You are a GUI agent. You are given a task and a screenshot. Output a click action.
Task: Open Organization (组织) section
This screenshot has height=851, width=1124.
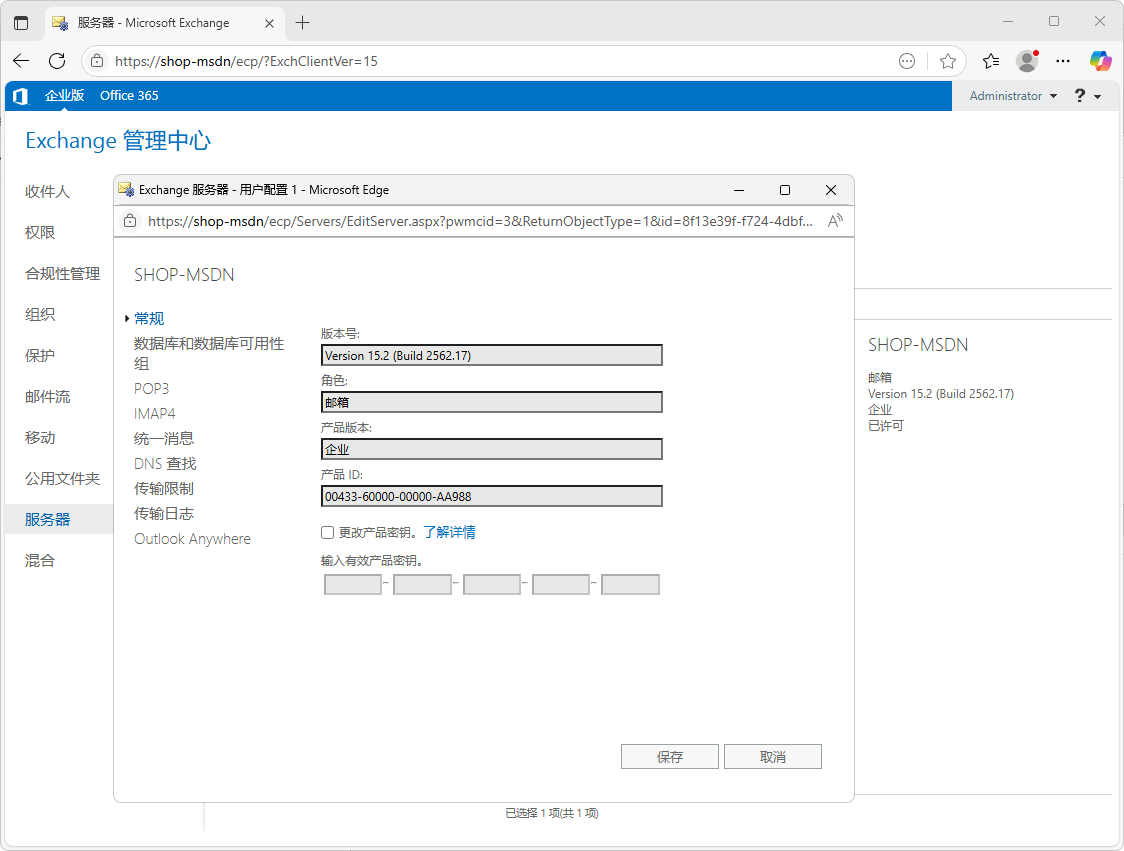[40, 314]
